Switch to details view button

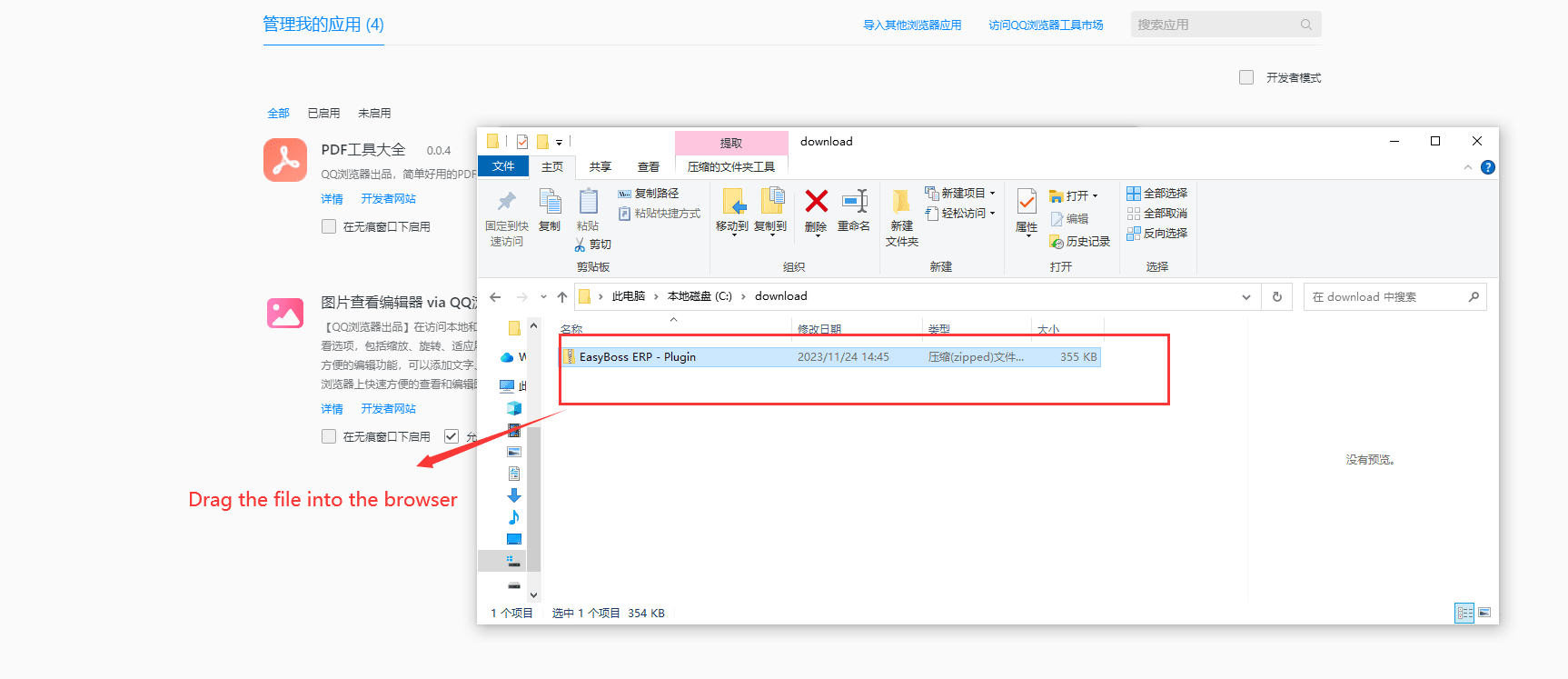[x=1464, y=613]
